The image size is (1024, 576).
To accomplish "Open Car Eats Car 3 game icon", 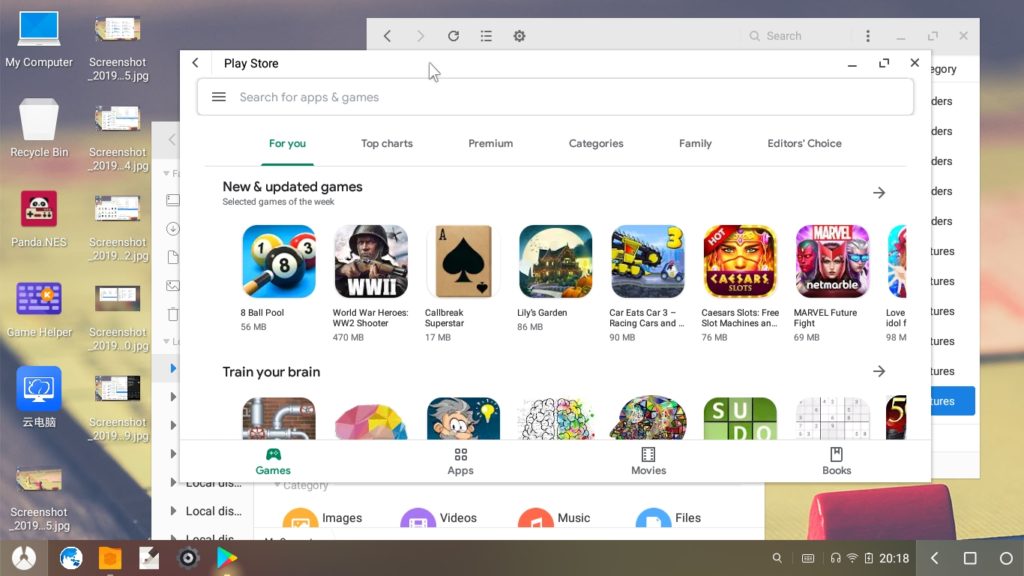I will [648, 261].
